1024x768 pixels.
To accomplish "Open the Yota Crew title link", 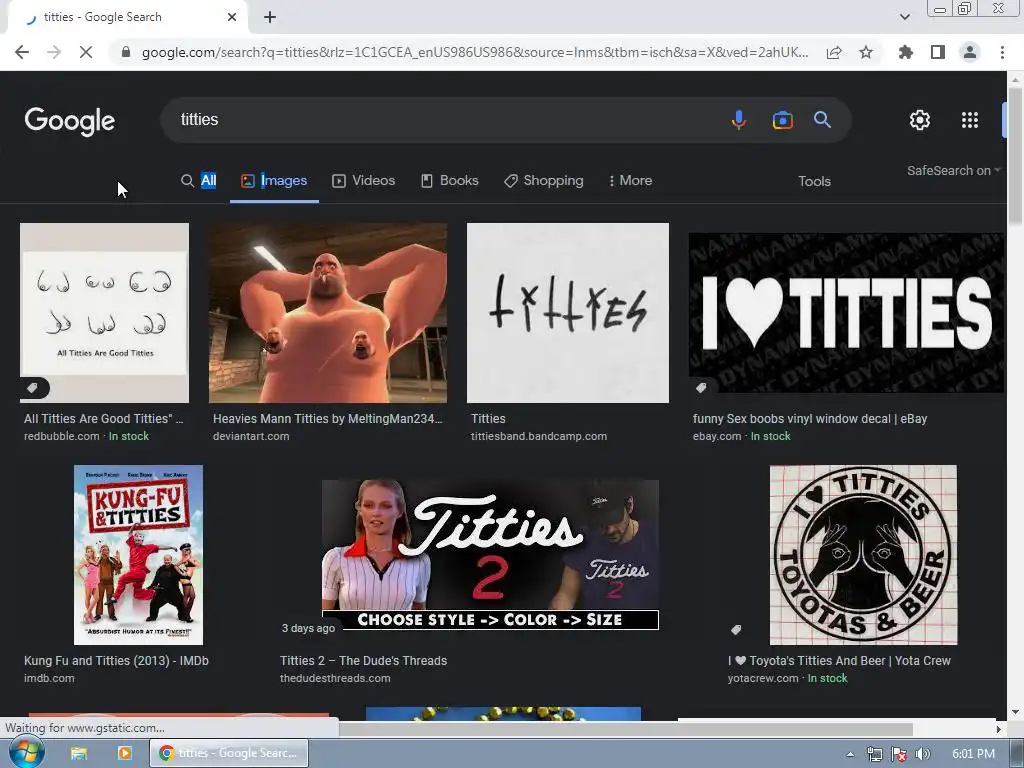I will coord(839,661).
